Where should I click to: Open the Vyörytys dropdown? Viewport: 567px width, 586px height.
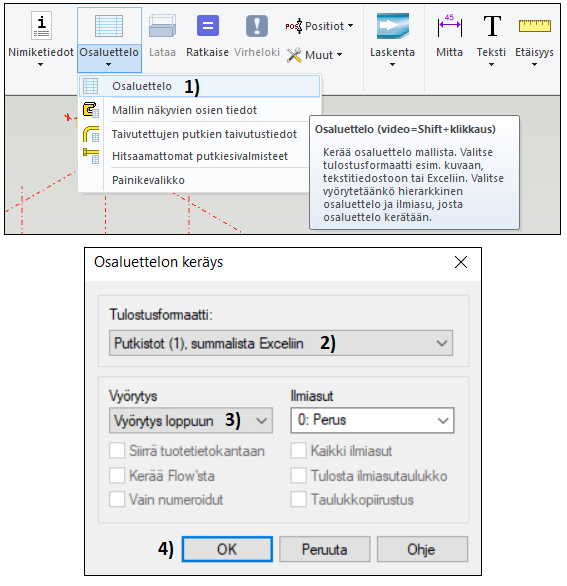tap(191, 420)
